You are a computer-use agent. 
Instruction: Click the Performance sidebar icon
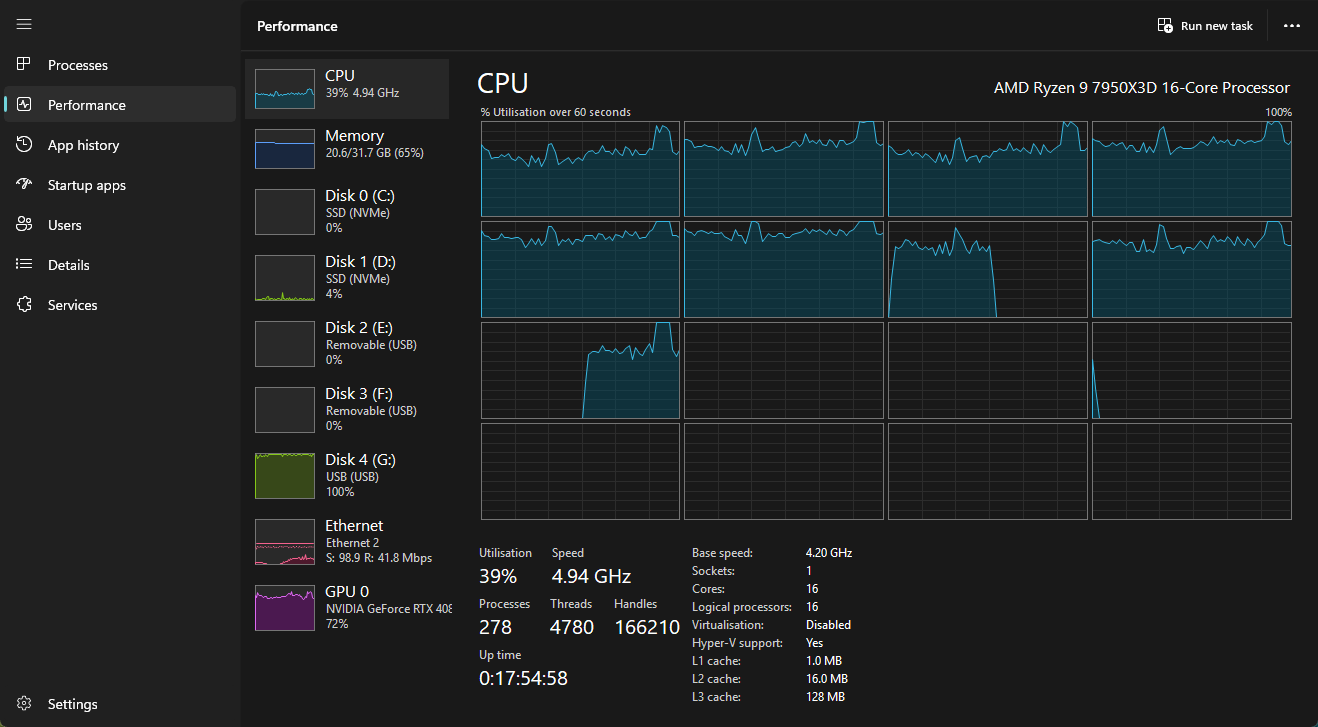pyautogui.click(x=25, y=105)
